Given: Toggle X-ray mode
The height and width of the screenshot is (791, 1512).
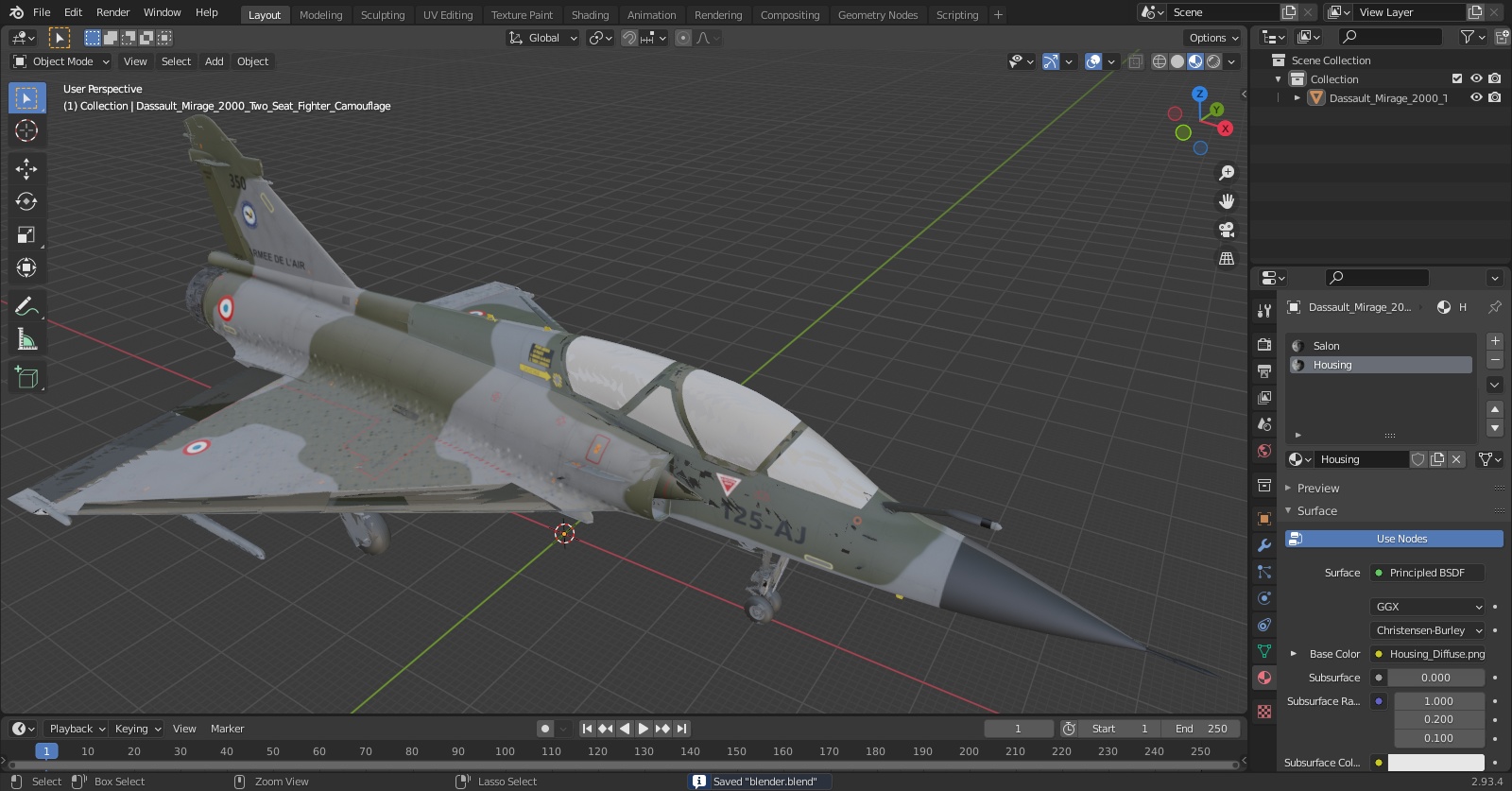Looking at the screenshot, I should point(1135,61).
